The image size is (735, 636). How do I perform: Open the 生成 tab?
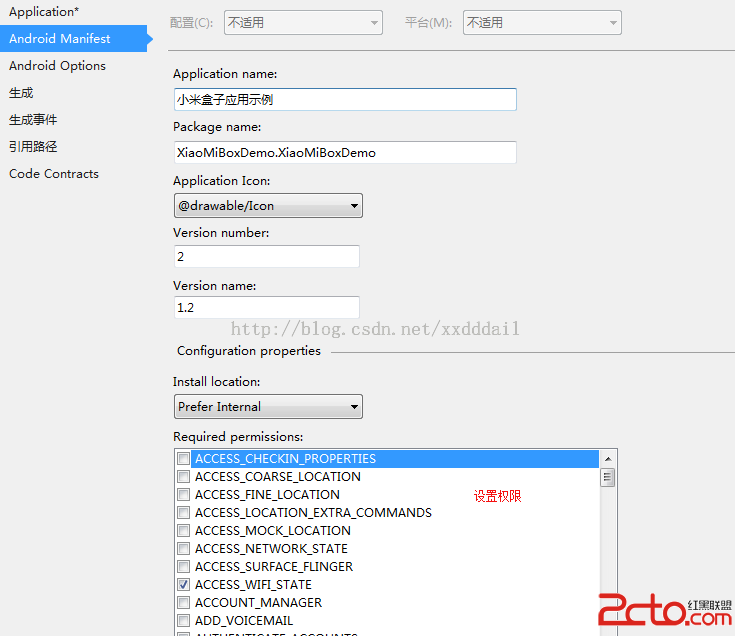click(x=21, y=93)
